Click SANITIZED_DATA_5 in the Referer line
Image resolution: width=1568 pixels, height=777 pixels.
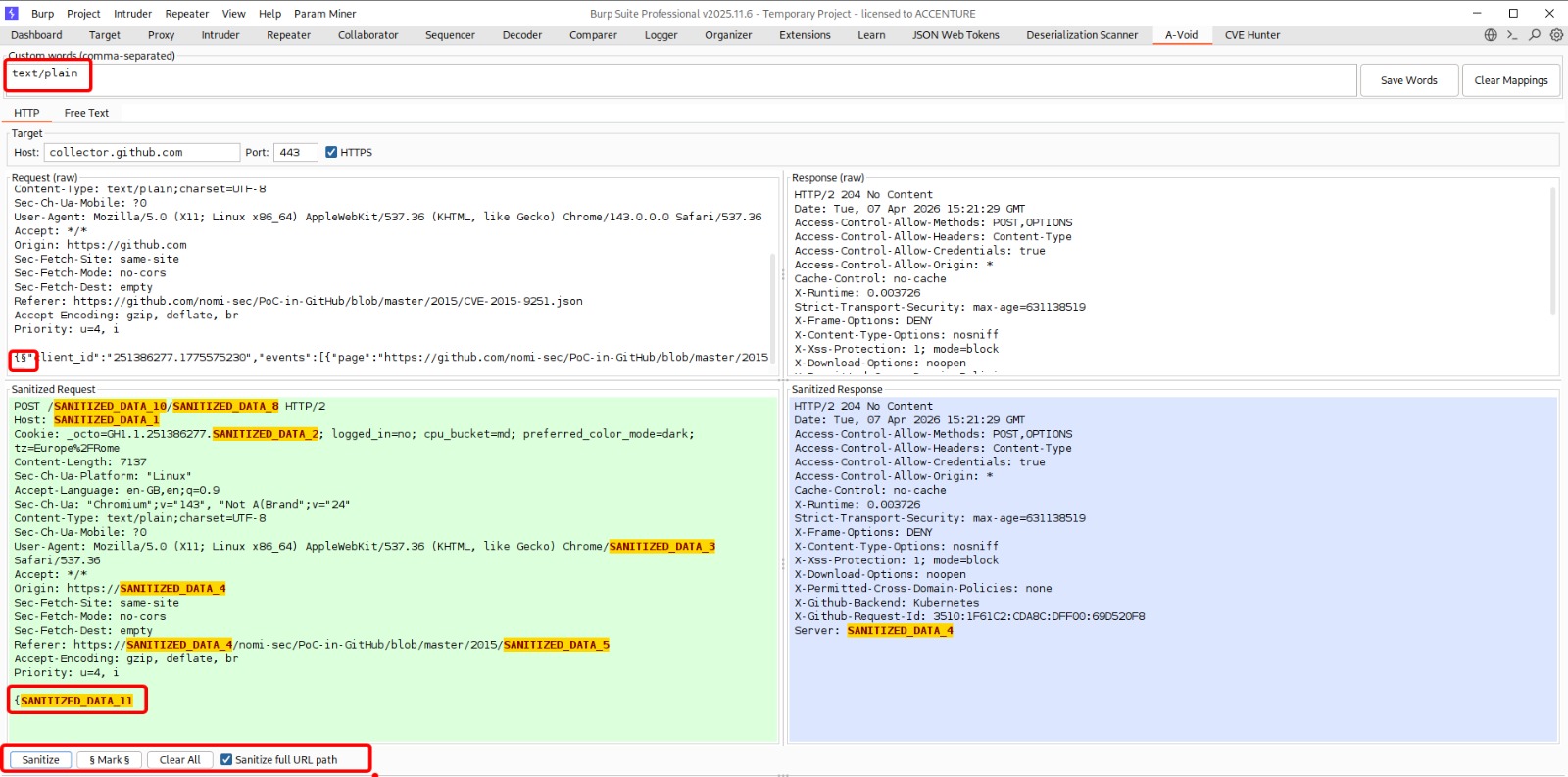click(x=557, y=645)
